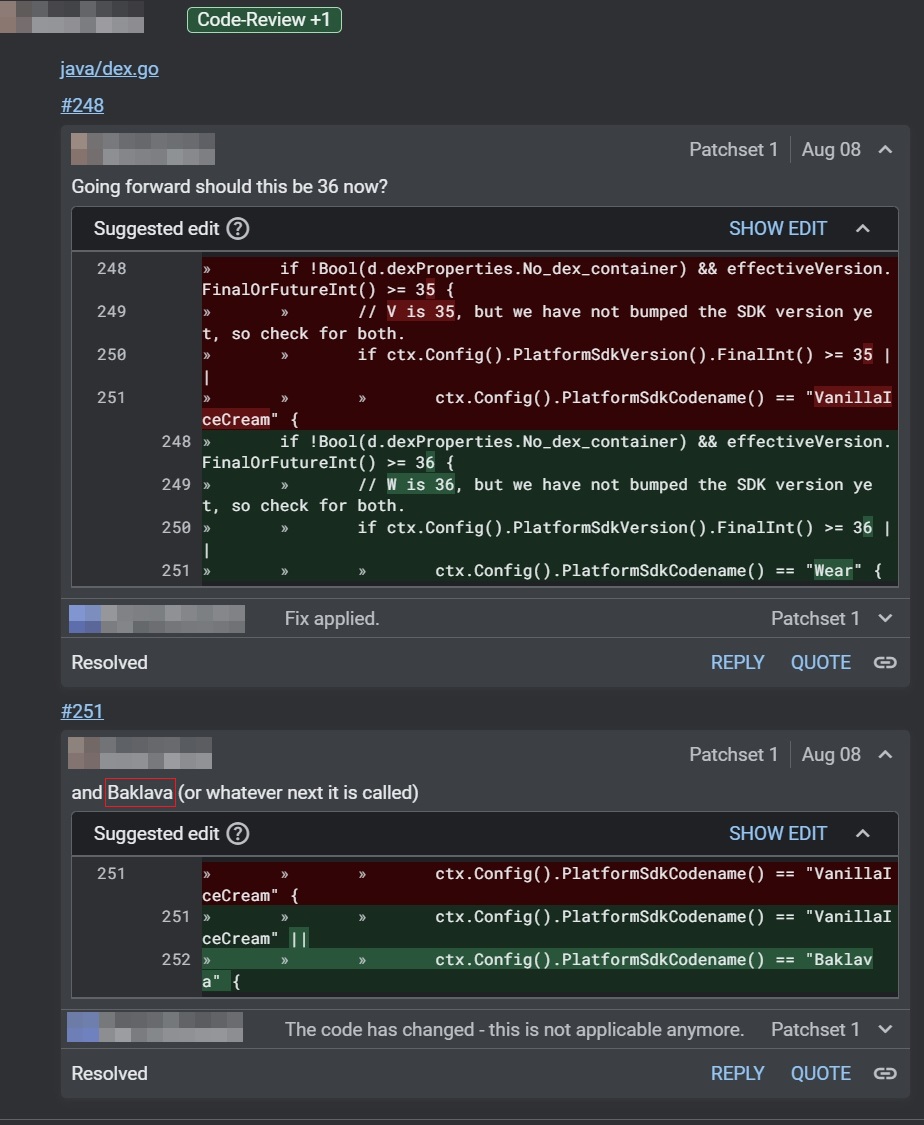
Task: Click SHOW EDIT in the #251 comment
Action: [x=777, y=834]
